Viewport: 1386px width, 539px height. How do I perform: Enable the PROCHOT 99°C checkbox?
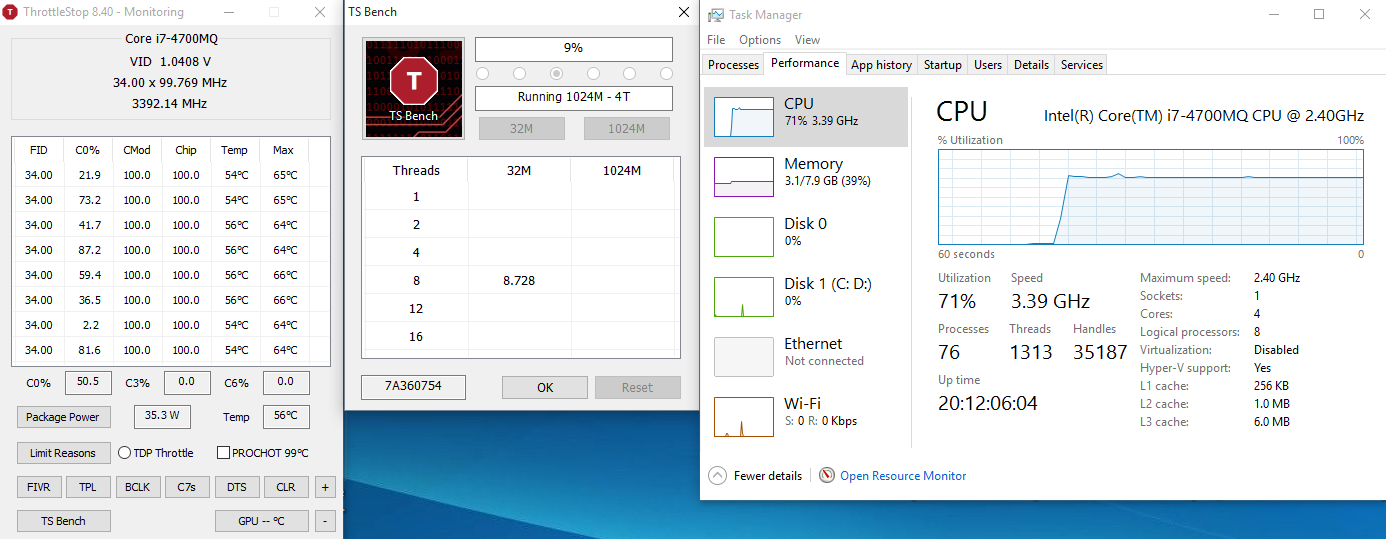(x=223, y=453)
